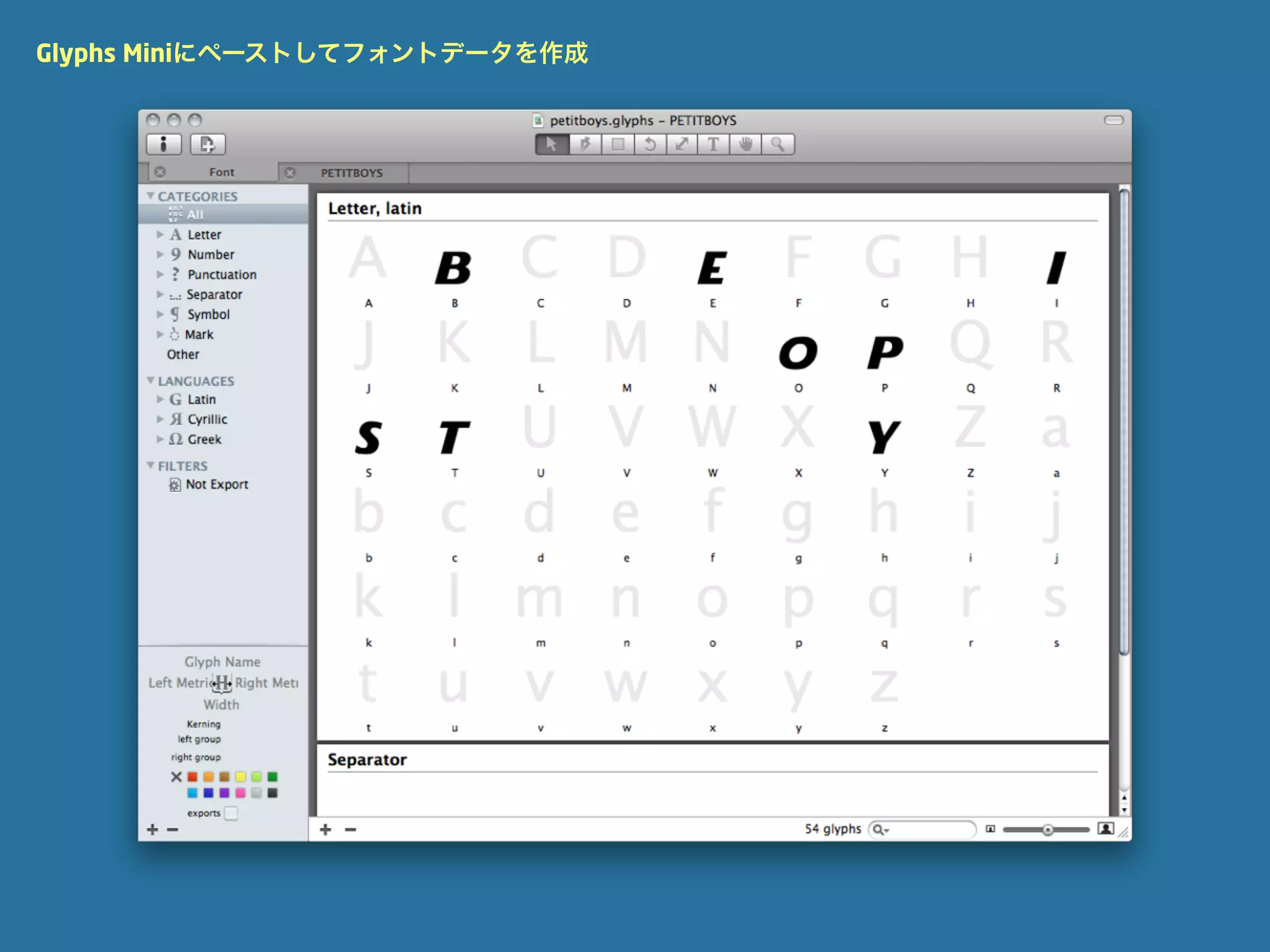The height and width of the screenshot is (952, 1270).
Task: Choose the pink color label
Action: pos(241,793)
